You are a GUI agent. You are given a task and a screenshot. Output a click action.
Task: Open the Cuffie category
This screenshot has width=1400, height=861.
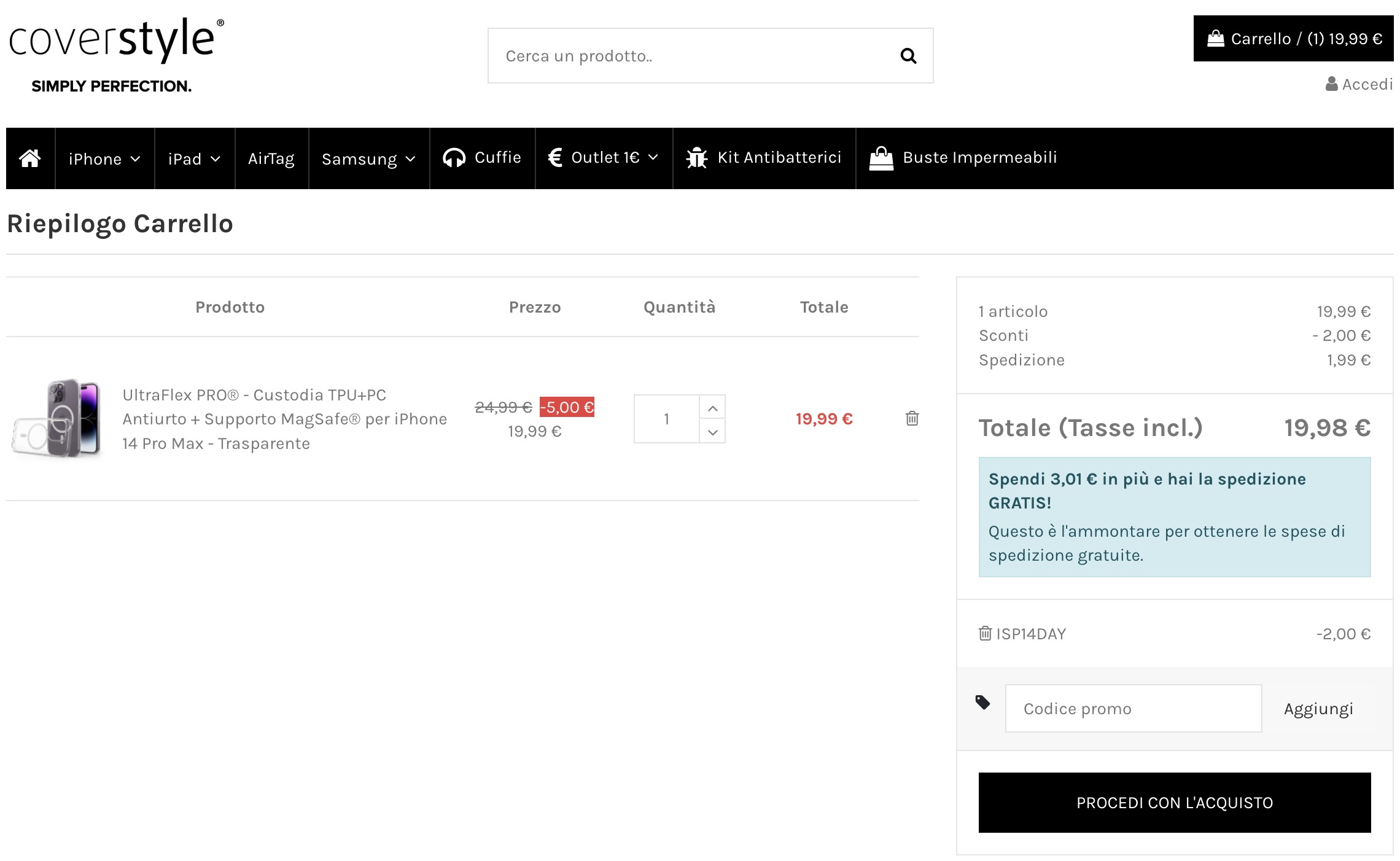pyautogui.click(x=483, y=158)
